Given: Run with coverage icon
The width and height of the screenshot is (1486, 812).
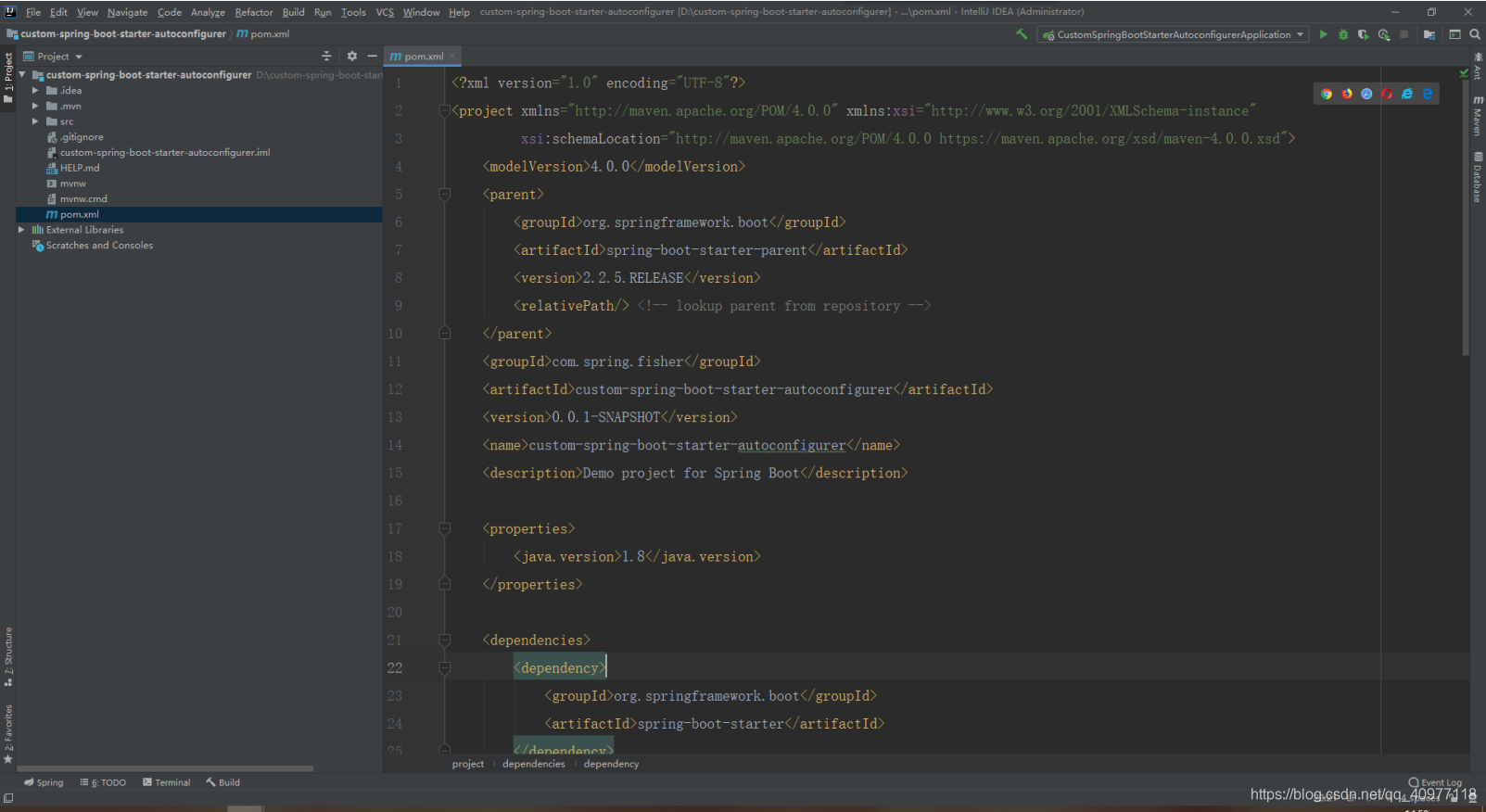Looking at the screenshot, I should 1363,34.
